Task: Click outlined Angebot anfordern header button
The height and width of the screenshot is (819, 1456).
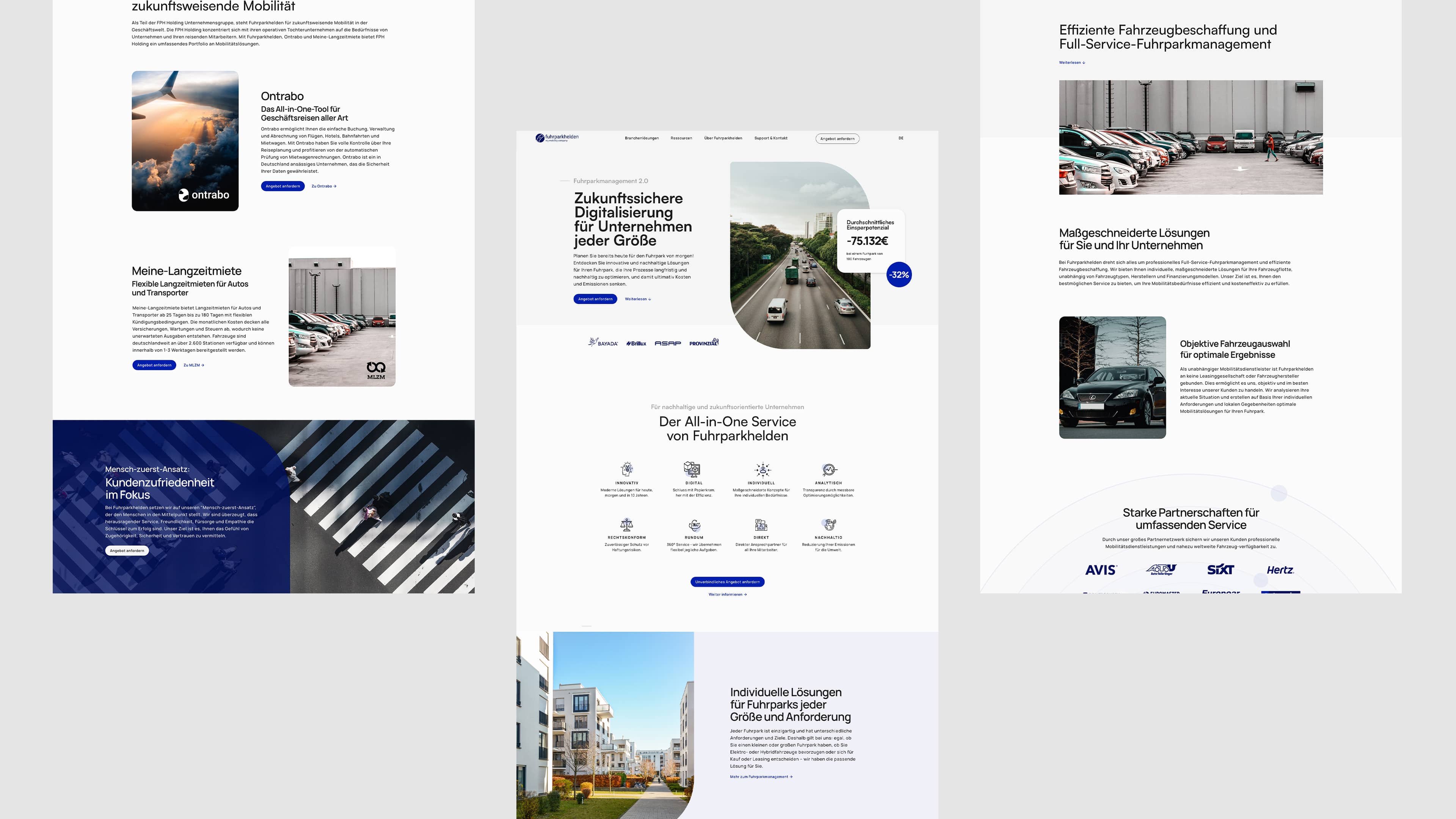Action: click(837, 138)
